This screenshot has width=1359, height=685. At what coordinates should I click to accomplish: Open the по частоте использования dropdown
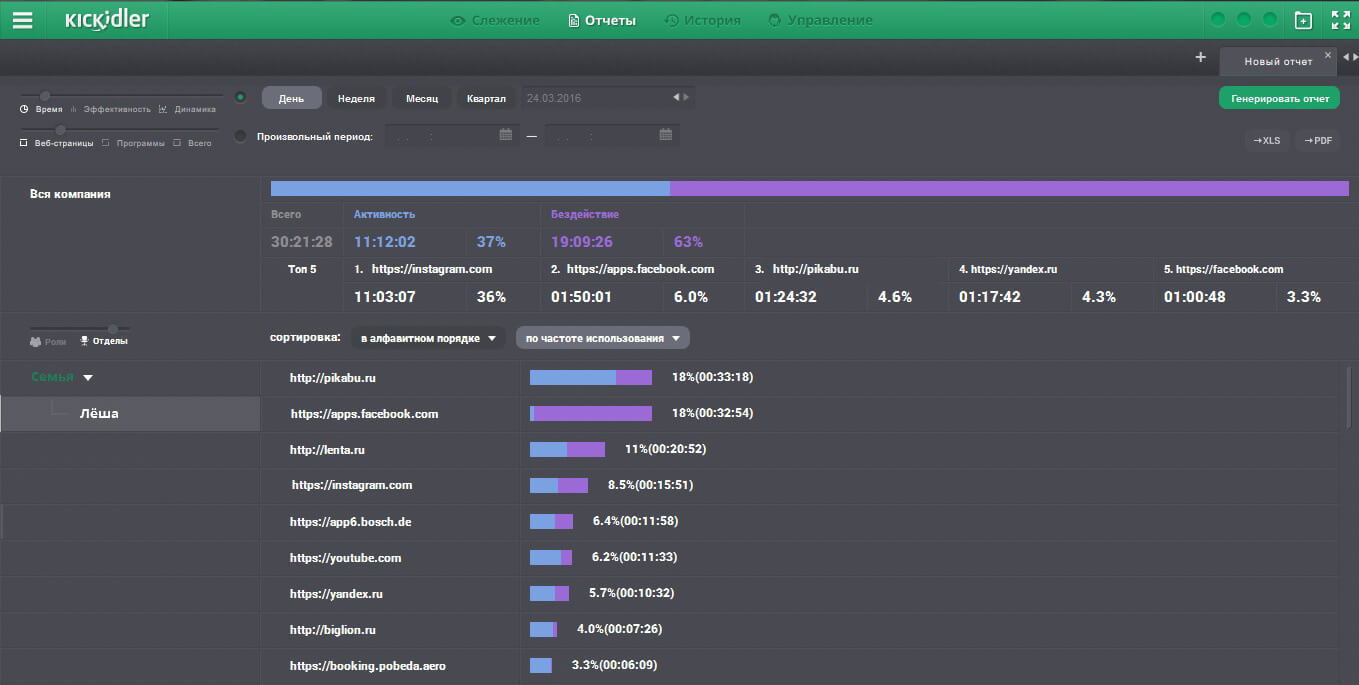coord(602,338)
